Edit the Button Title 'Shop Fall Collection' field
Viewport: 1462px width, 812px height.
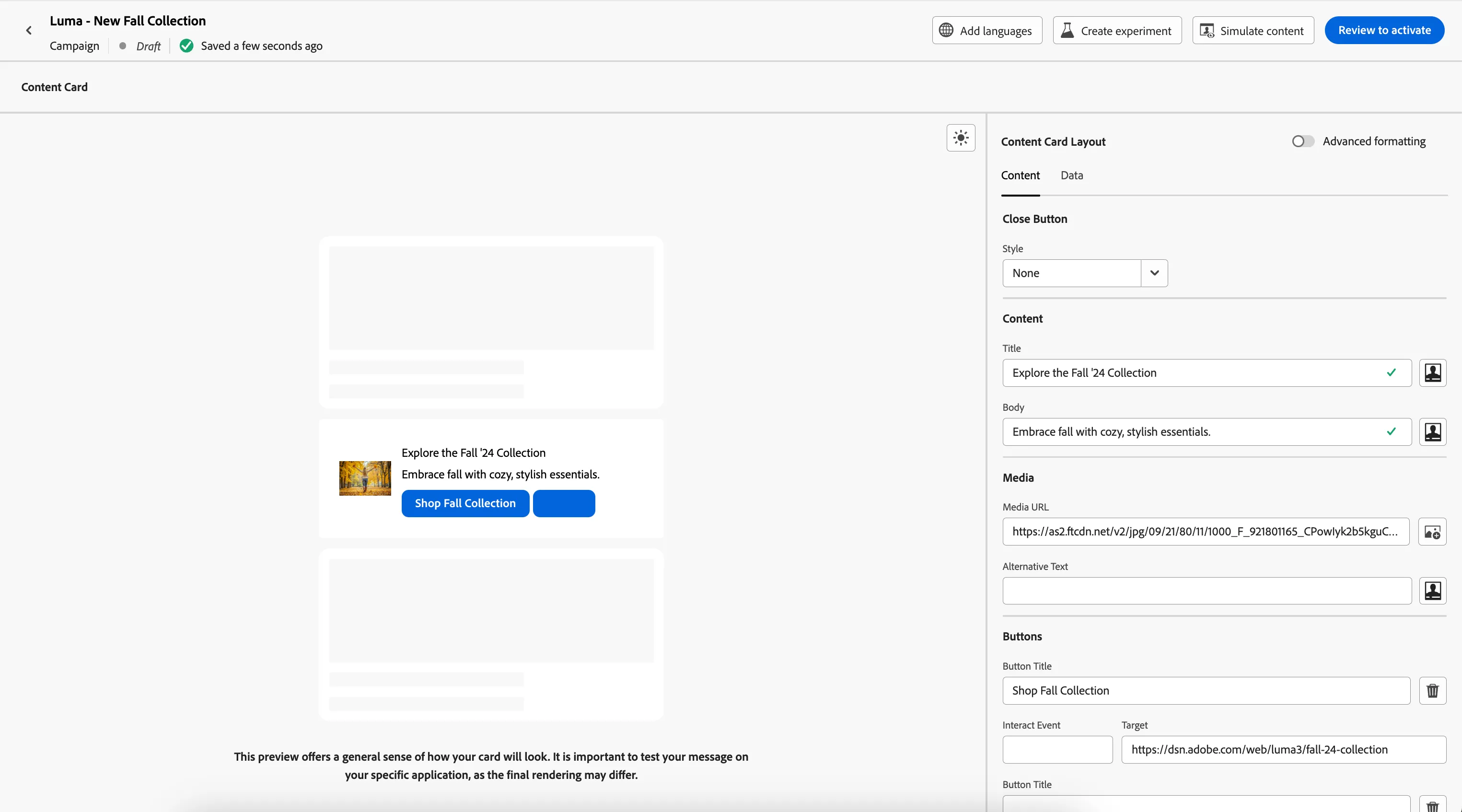click(x=1206, y=691)
